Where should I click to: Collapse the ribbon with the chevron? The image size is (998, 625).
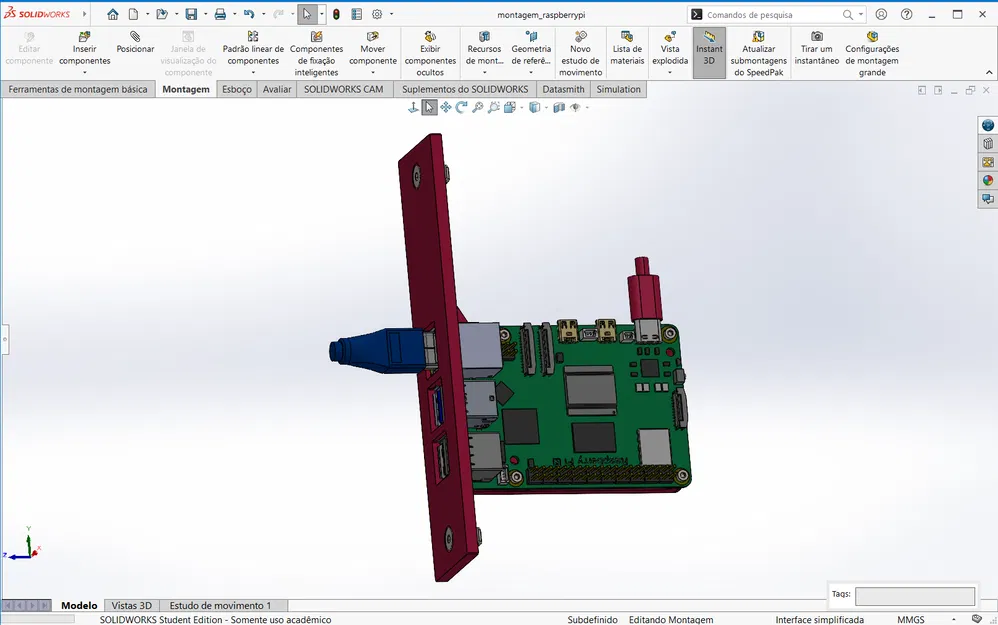tap(988, 72)
